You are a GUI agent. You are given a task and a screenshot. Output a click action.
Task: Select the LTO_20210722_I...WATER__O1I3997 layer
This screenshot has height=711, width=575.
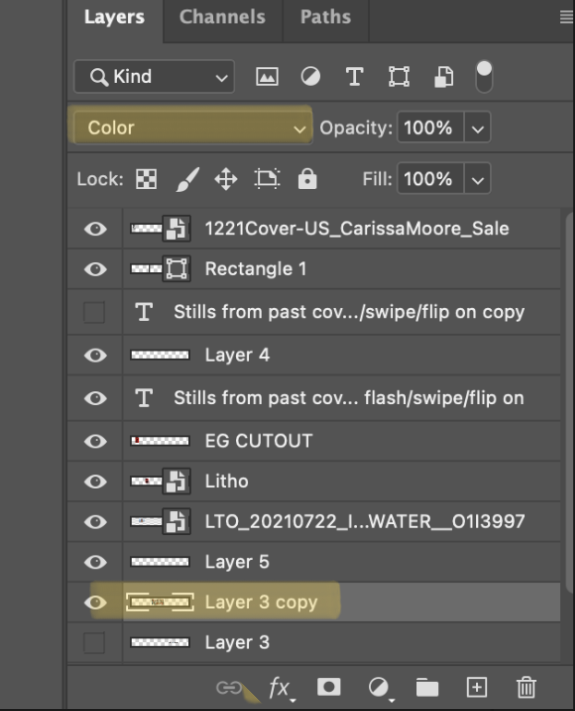click(365, 521)
